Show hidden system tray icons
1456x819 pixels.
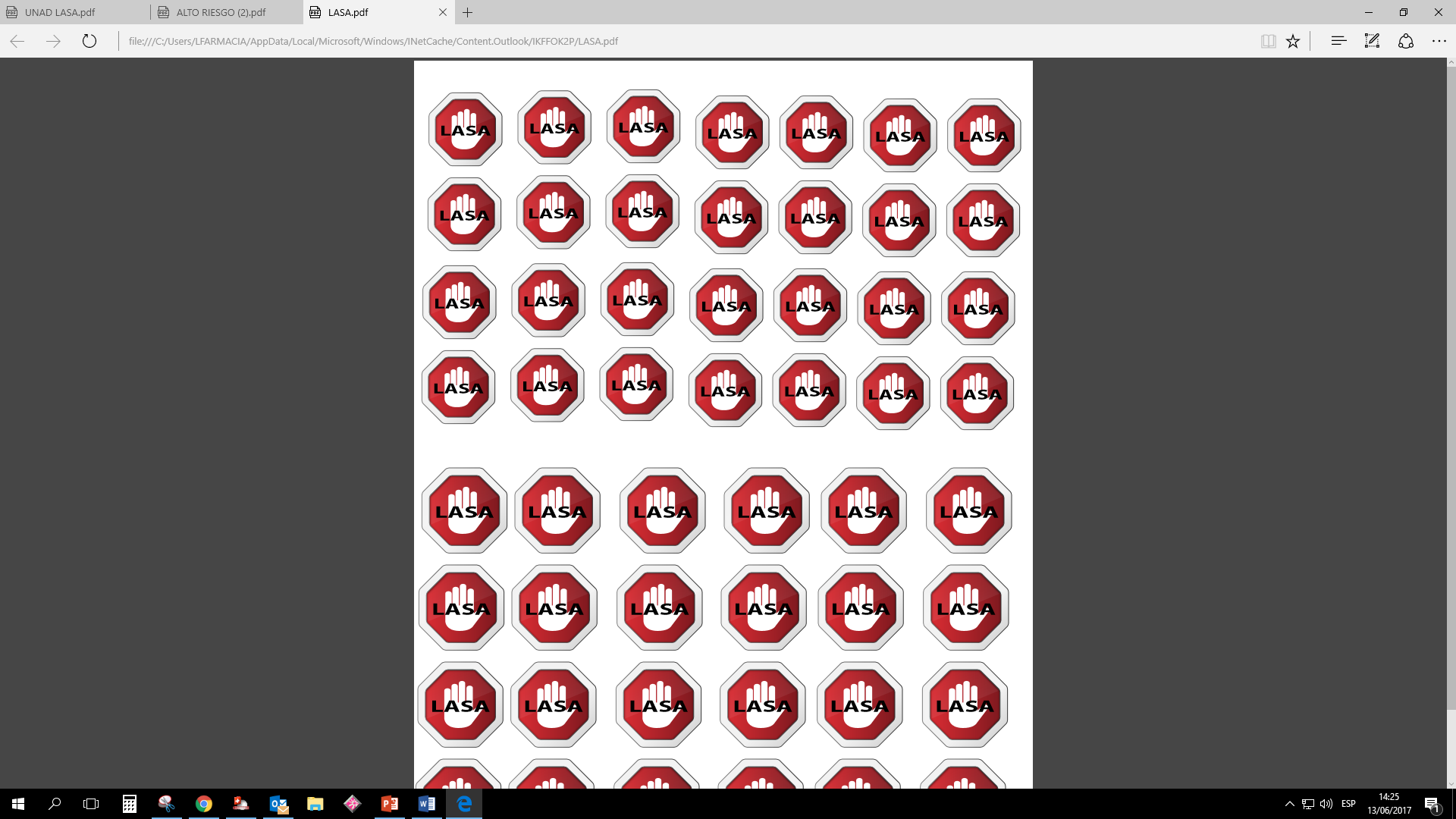pos(1289,804)
